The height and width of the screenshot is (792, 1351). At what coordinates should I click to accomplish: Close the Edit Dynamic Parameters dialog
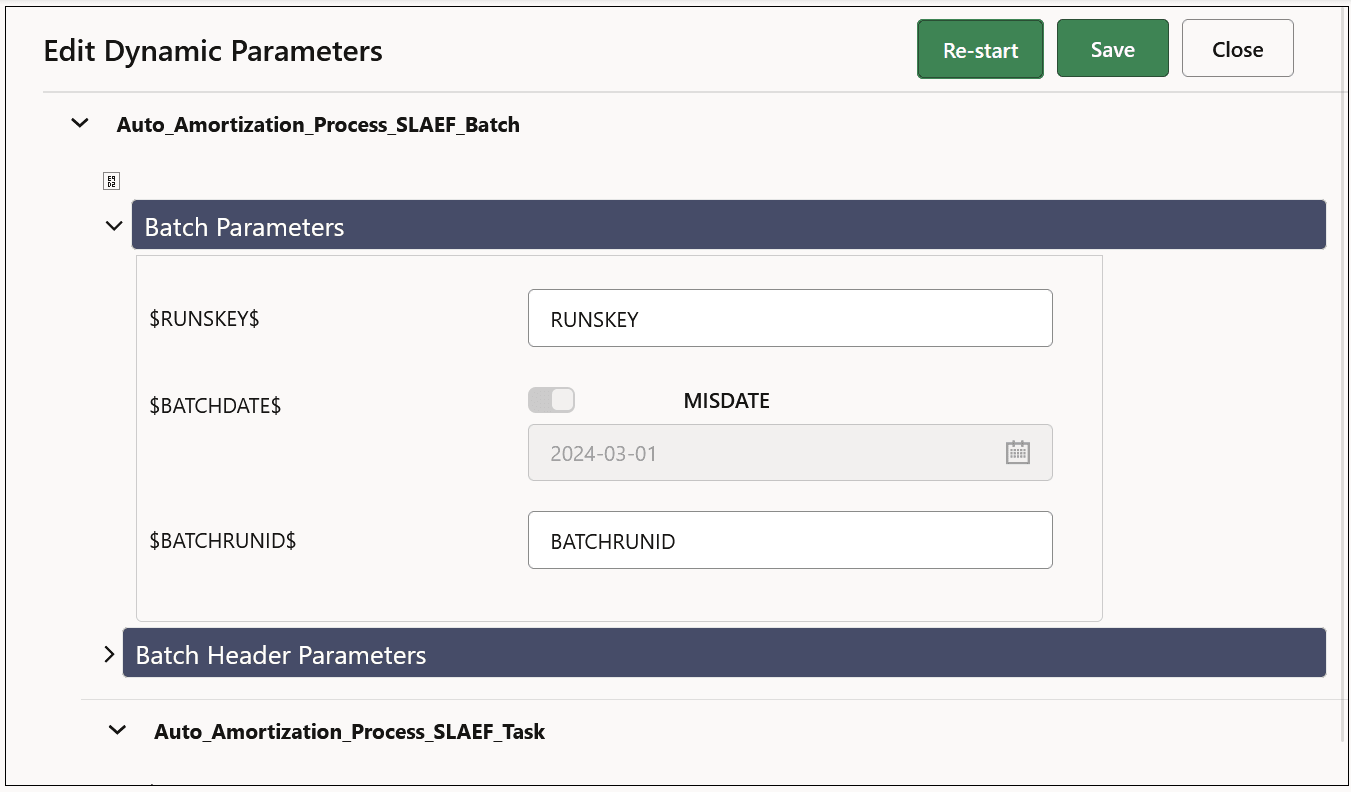[x=1237, y=47]
